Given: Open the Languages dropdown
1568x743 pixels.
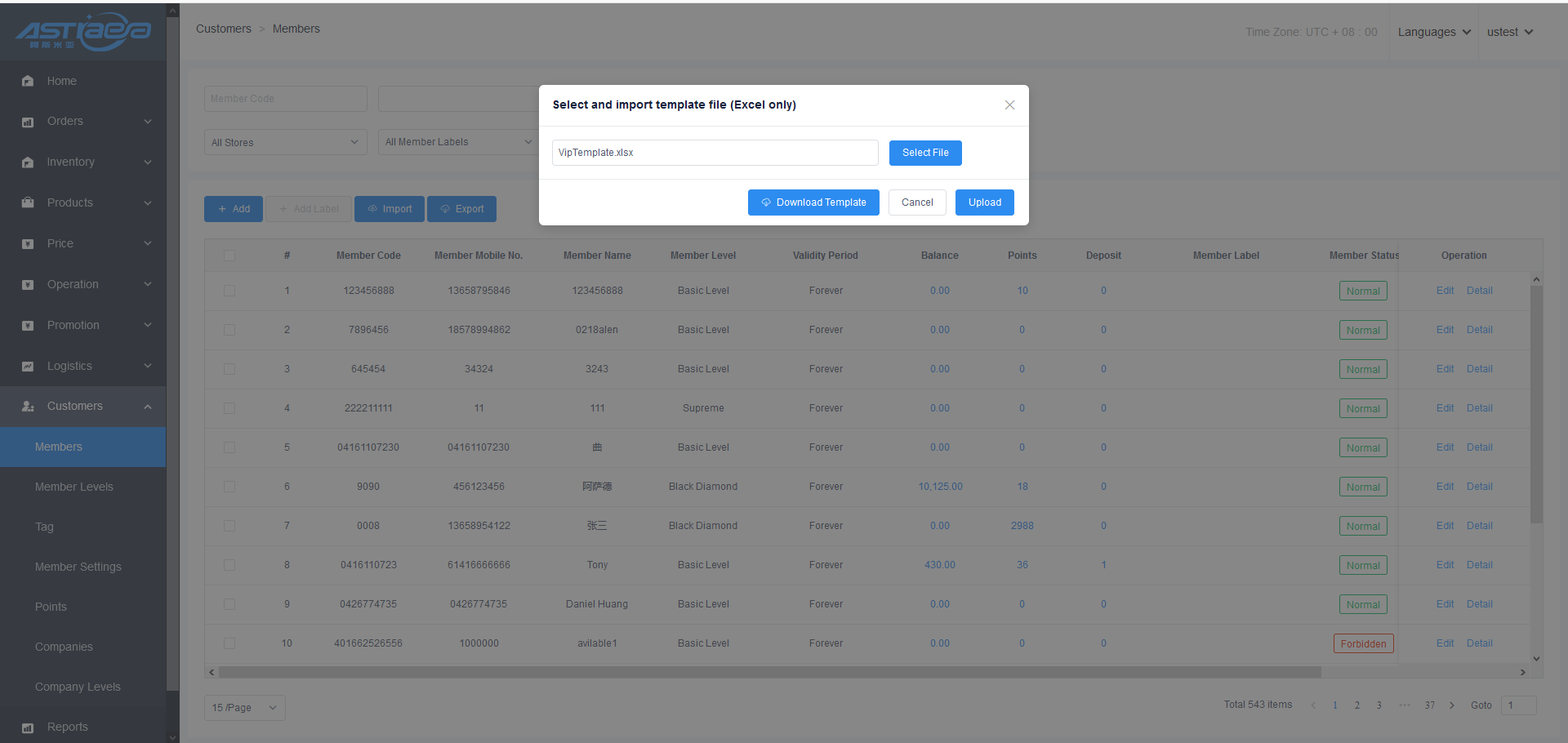Looking at the screenshot, I should click(x=1433, y=32).
